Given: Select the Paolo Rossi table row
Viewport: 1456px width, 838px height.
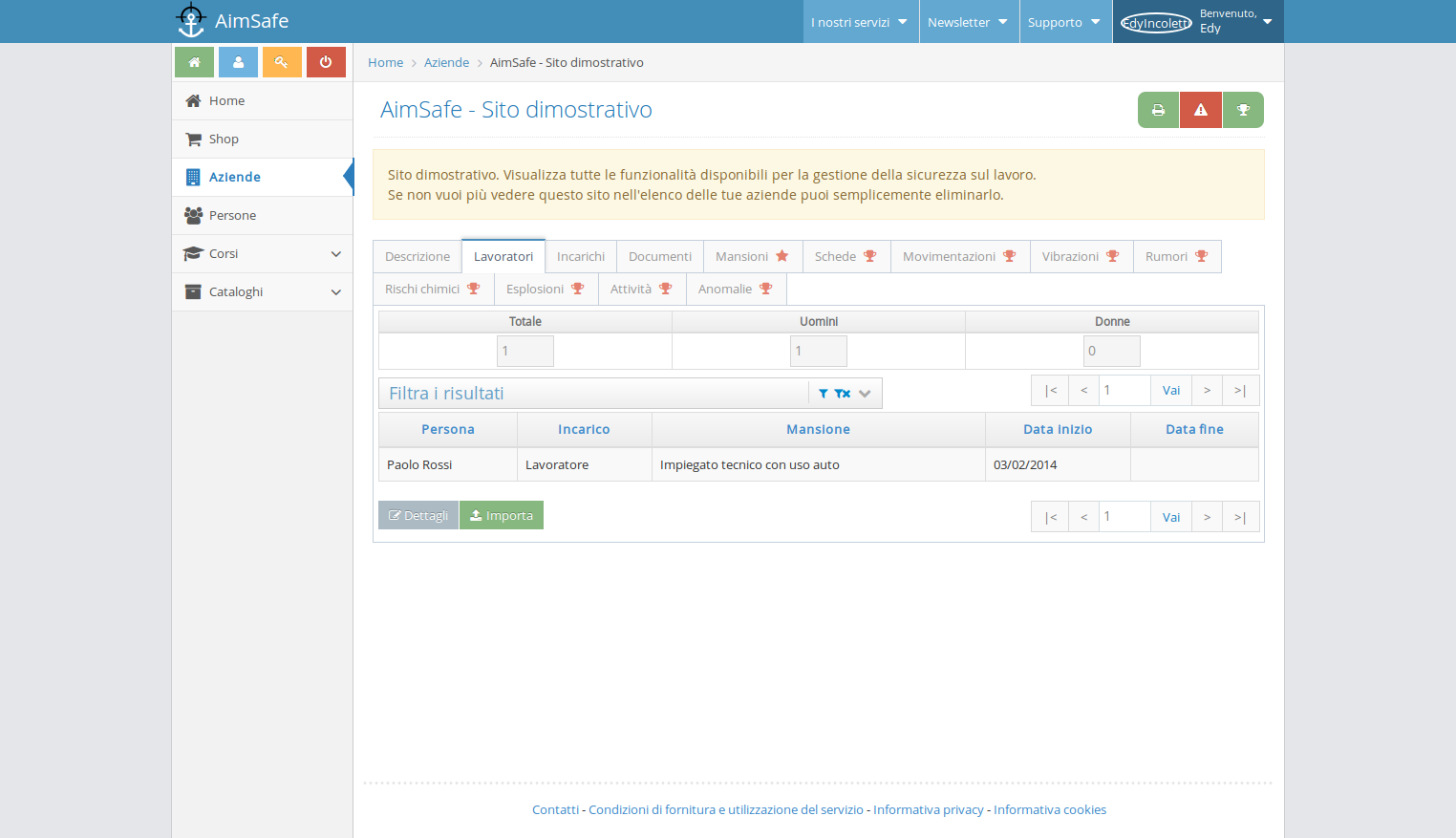Looking at the screenshot, I should [819, 464].
